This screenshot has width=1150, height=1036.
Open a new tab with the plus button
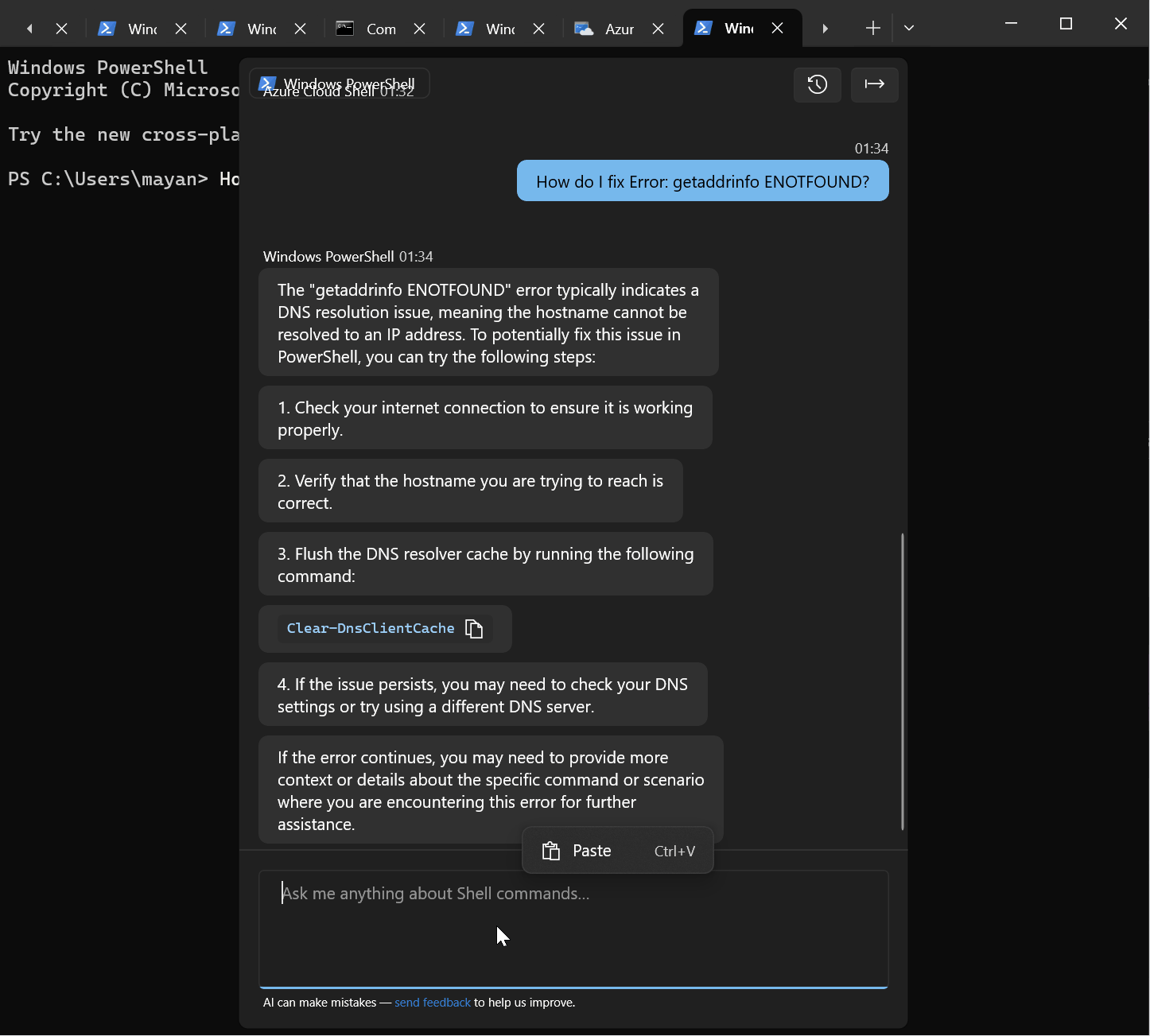872,29
